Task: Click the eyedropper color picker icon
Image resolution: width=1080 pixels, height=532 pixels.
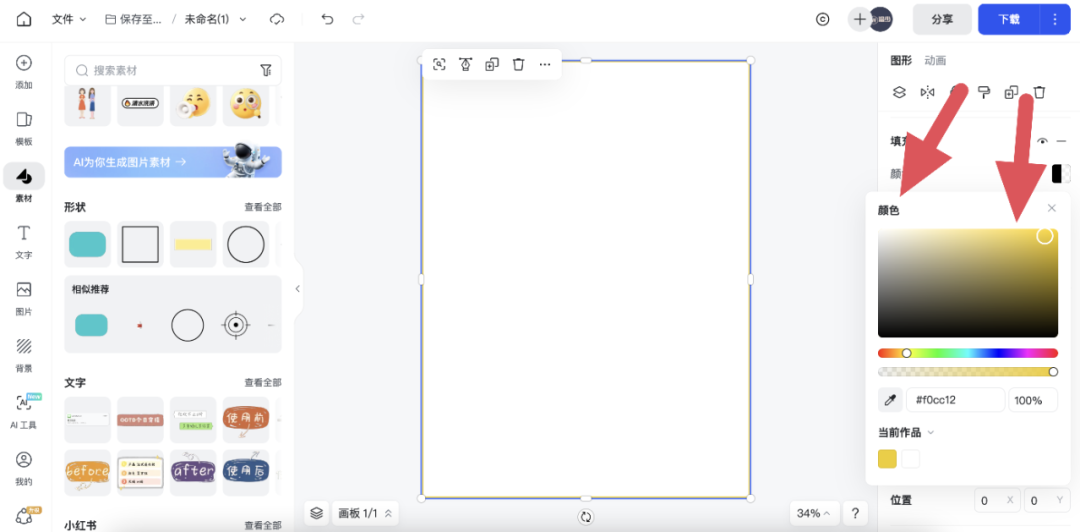Action: (x=889, y=400)
